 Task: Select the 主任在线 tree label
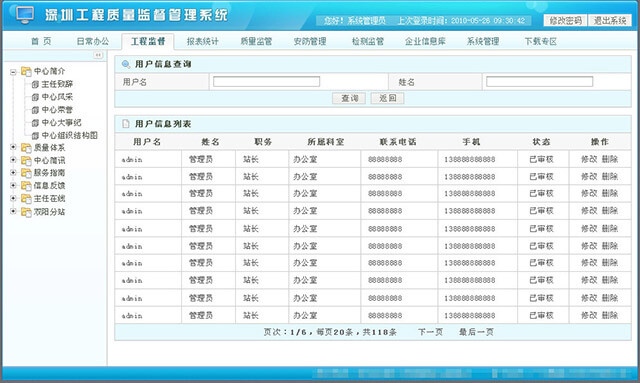click(49, 198)
